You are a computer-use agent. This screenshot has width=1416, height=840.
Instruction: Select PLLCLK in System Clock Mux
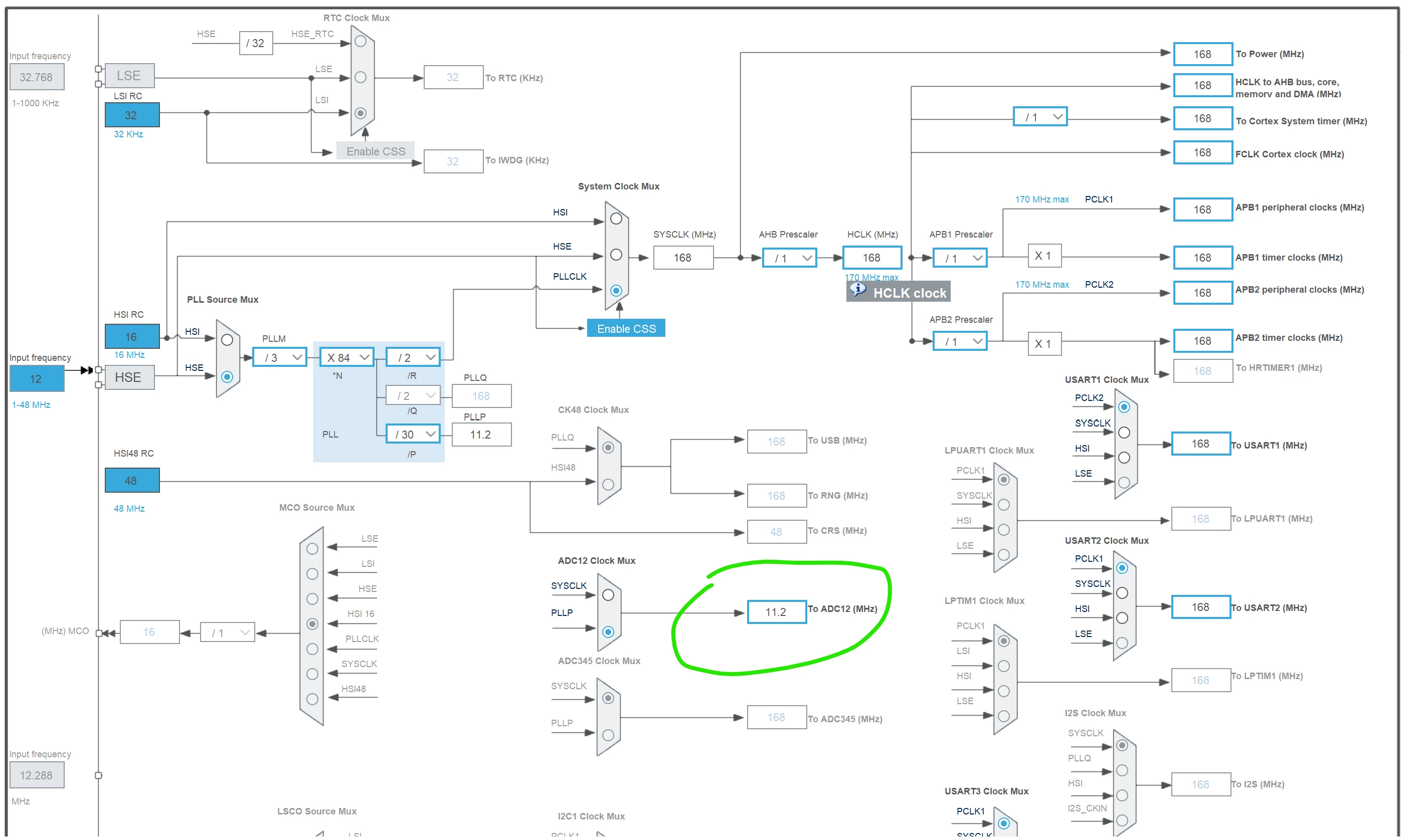616,291
